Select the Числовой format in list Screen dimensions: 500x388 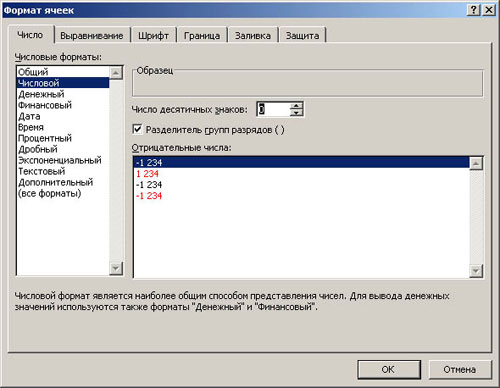[63, 83]
